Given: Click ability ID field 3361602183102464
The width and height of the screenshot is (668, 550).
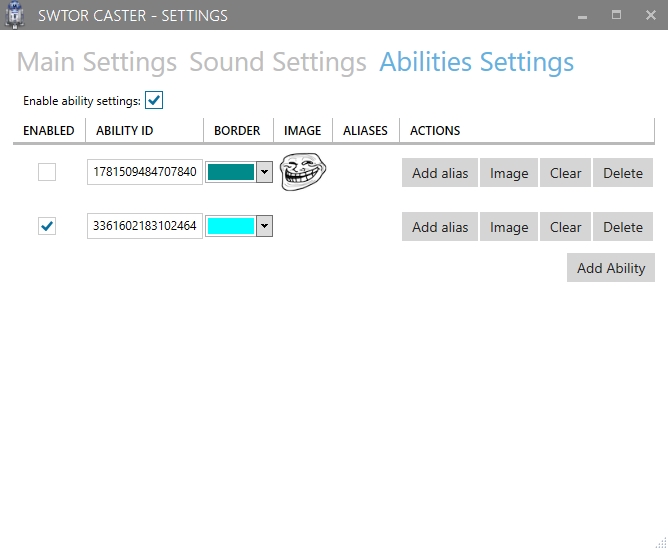Looking at the screenshot, I should pyautogui.click(x=145, y=226).
